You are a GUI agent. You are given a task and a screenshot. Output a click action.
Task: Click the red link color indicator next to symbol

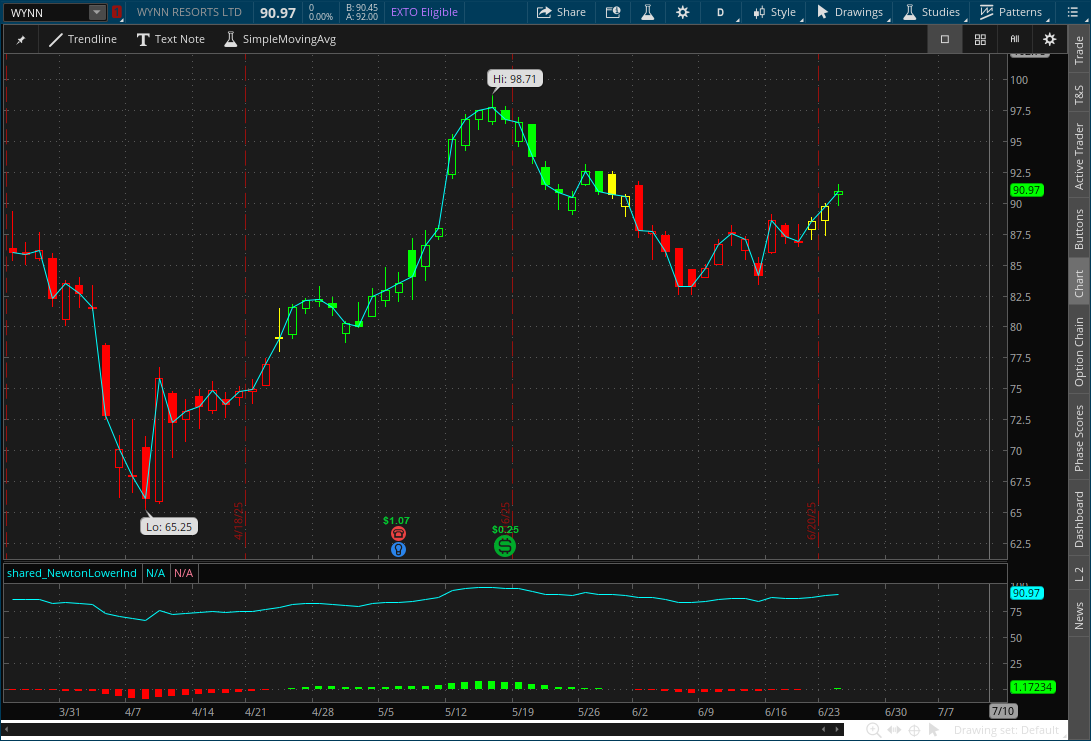tap(117, 13)
